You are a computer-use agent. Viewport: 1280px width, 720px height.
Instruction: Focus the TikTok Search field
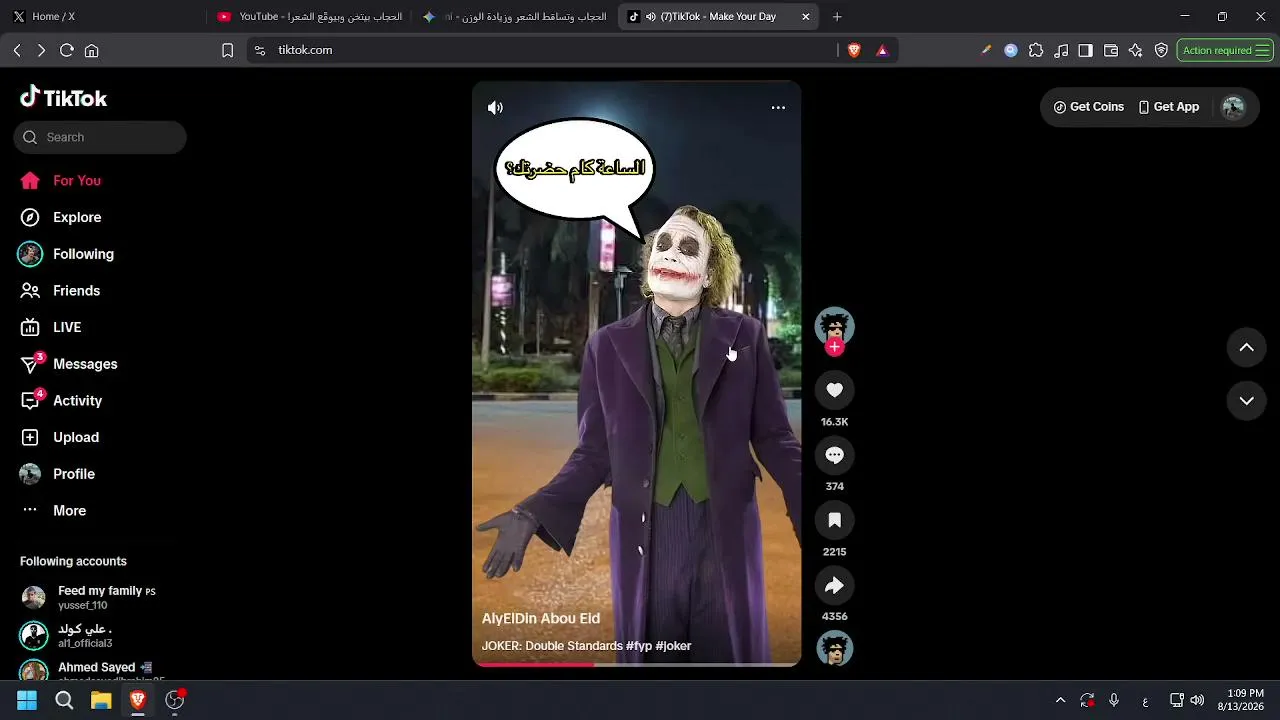click(100, 137)
